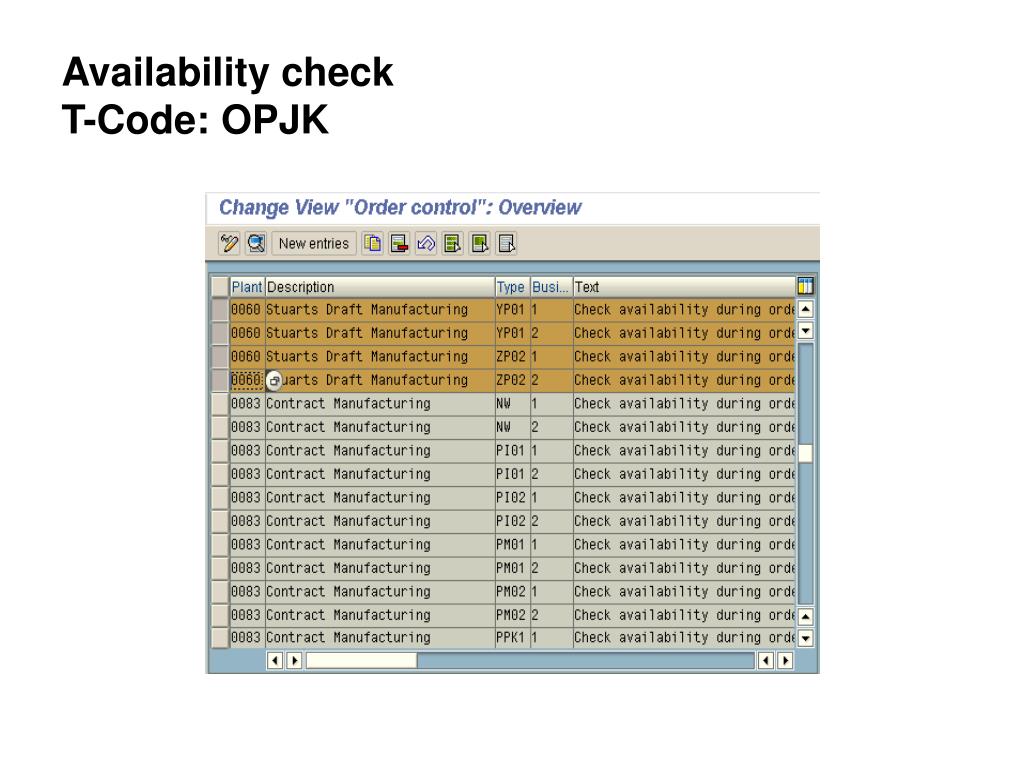The image size is (1024, 768).
Task: Toggle row selector for 0083 PI02 Busi 1
Action: (x=219, y=498)
